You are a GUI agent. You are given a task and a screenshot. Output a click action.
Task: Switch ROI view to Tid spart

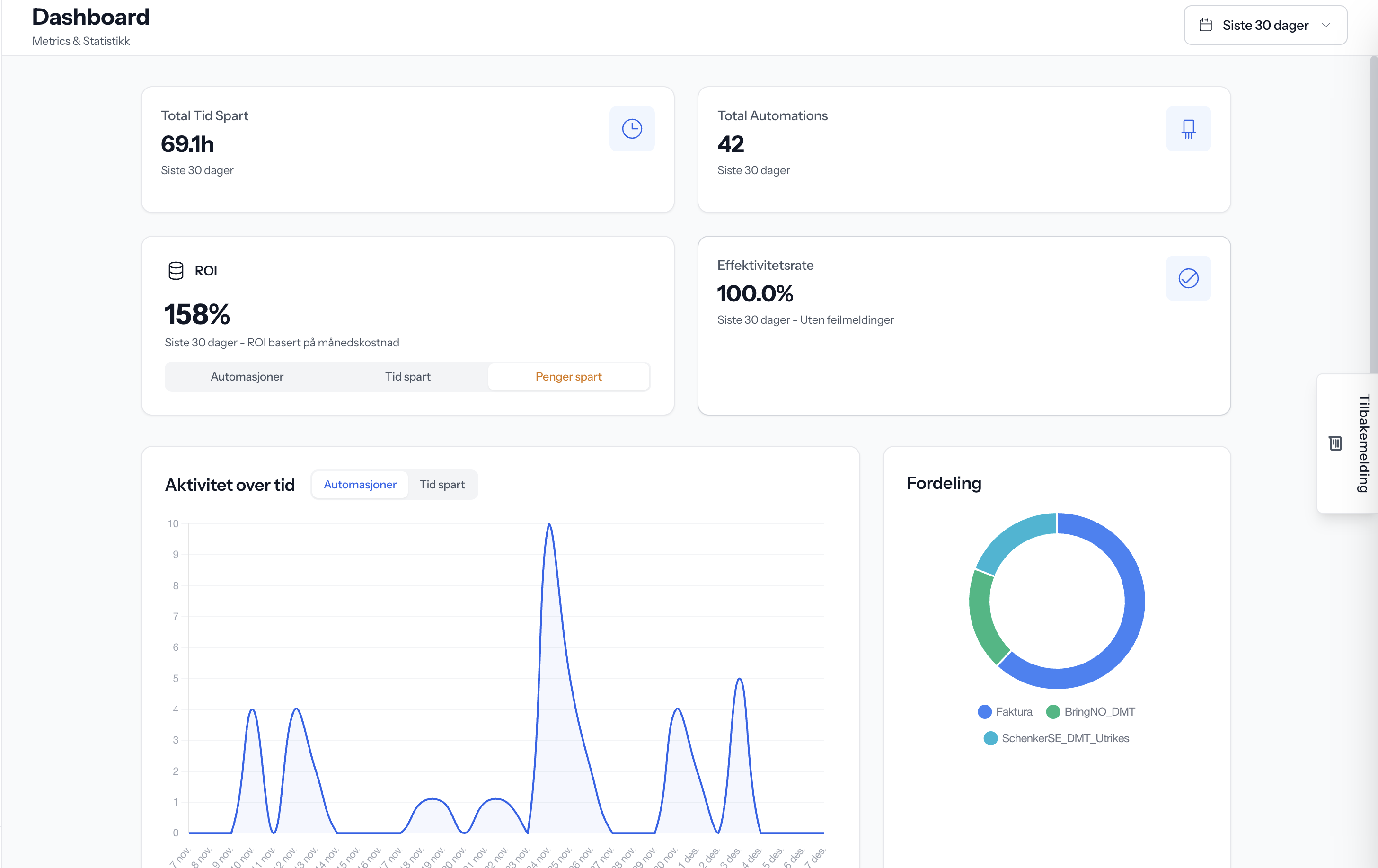pyautogui.click(x=407, y=376)
